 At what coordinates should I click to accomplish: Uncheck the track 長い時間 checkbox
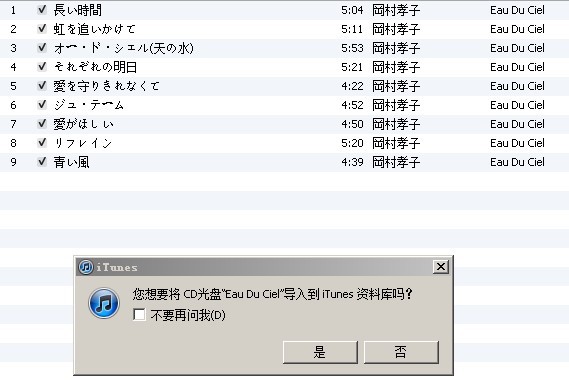coord(42,10)
